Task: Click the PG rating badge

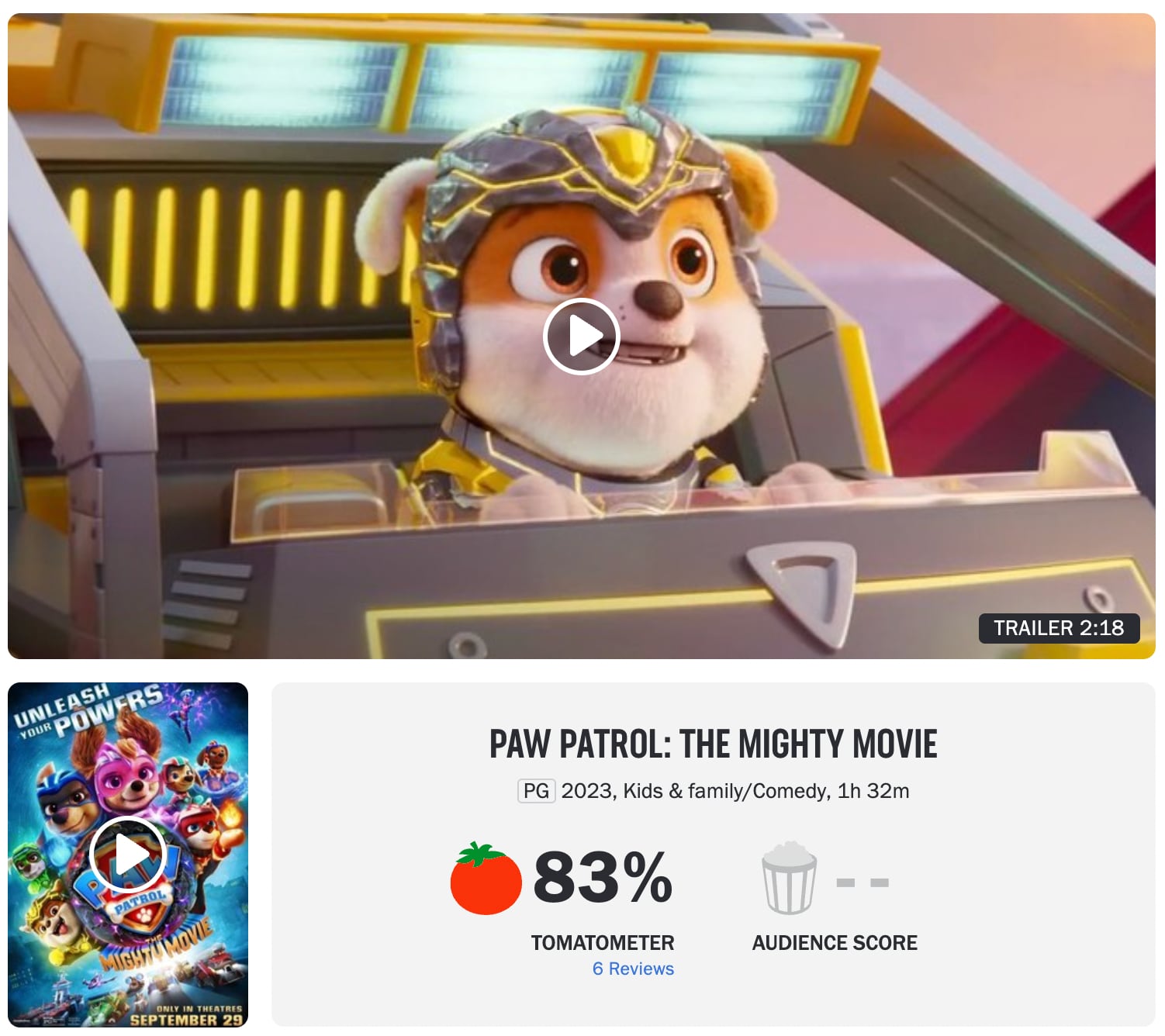Action: coord(536,791)
